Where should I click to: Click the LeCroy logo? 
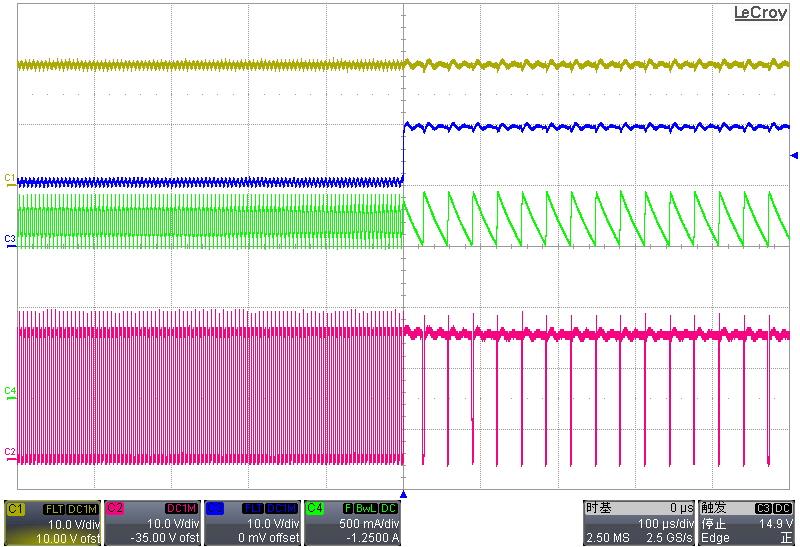click(760, 13)
